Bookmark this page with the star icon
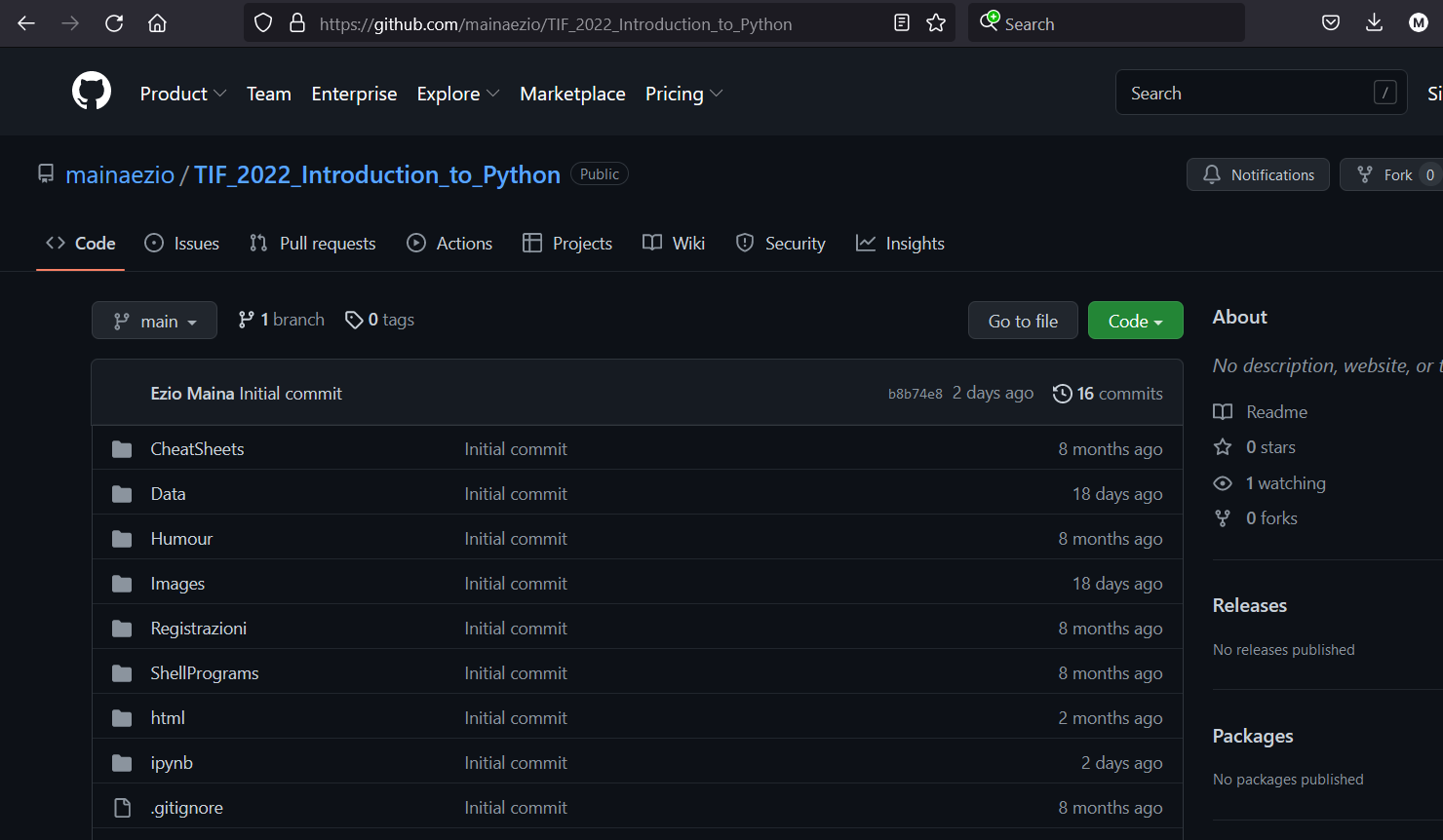 (x=936, y=23)
